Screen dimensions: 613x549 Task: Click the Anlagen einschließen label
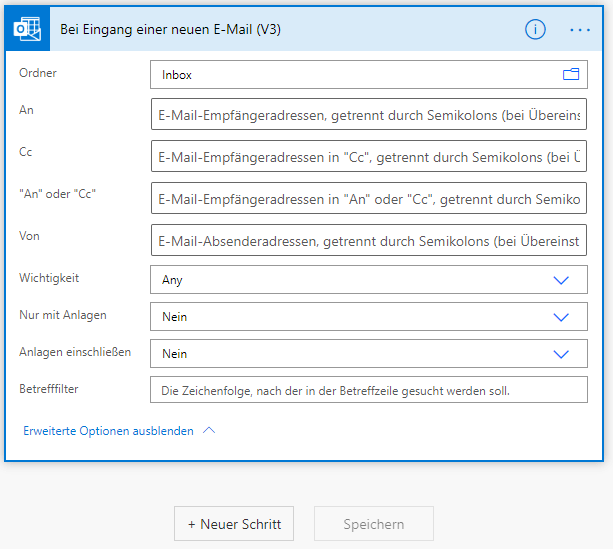click(x=75, y=352)
